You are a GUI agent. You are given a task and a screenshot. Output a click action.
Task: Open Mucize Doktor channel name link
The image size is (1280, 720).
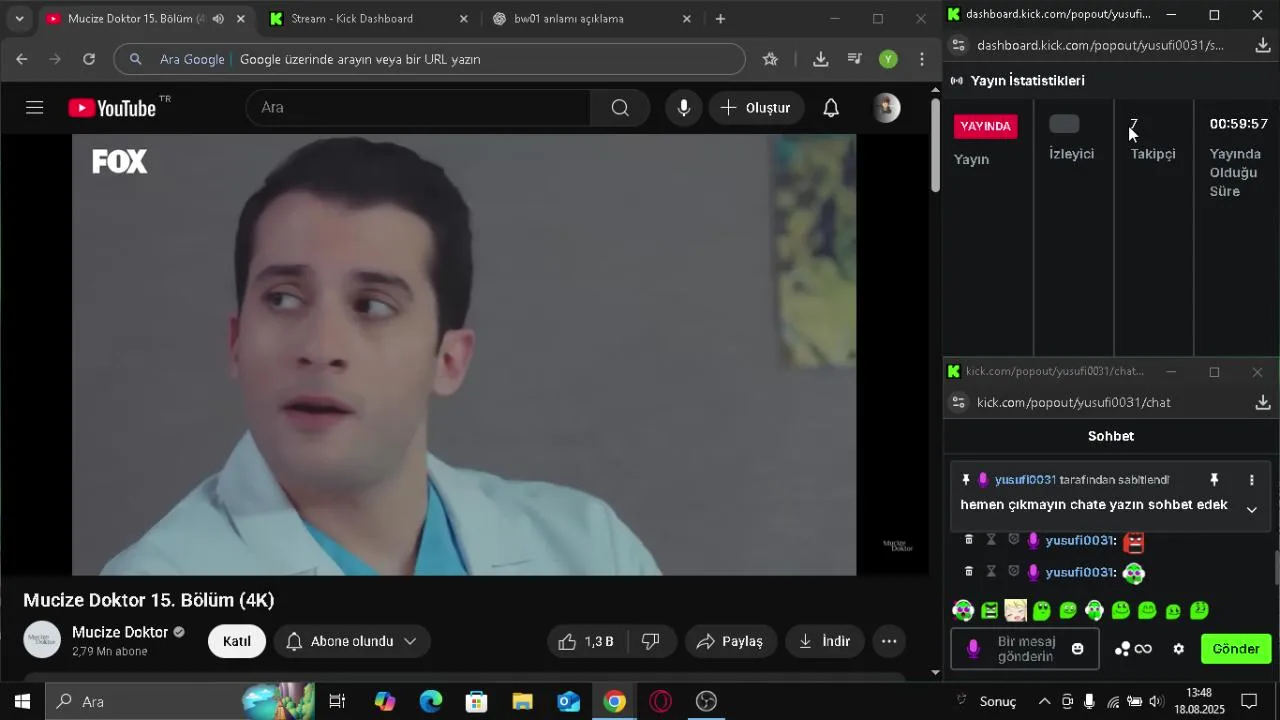tap(120, 632)
